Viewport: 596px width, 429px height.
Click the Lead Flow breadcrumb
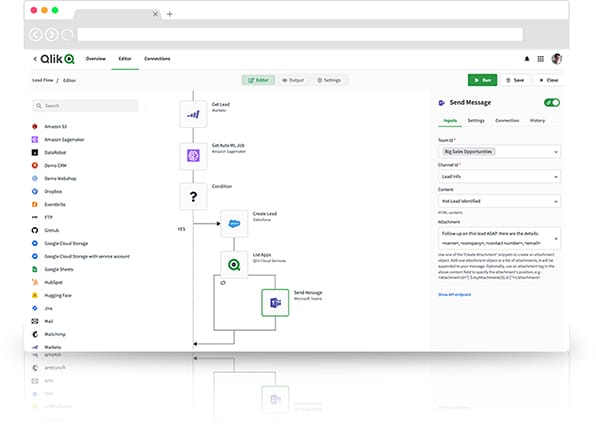click(x=43, y=80)
